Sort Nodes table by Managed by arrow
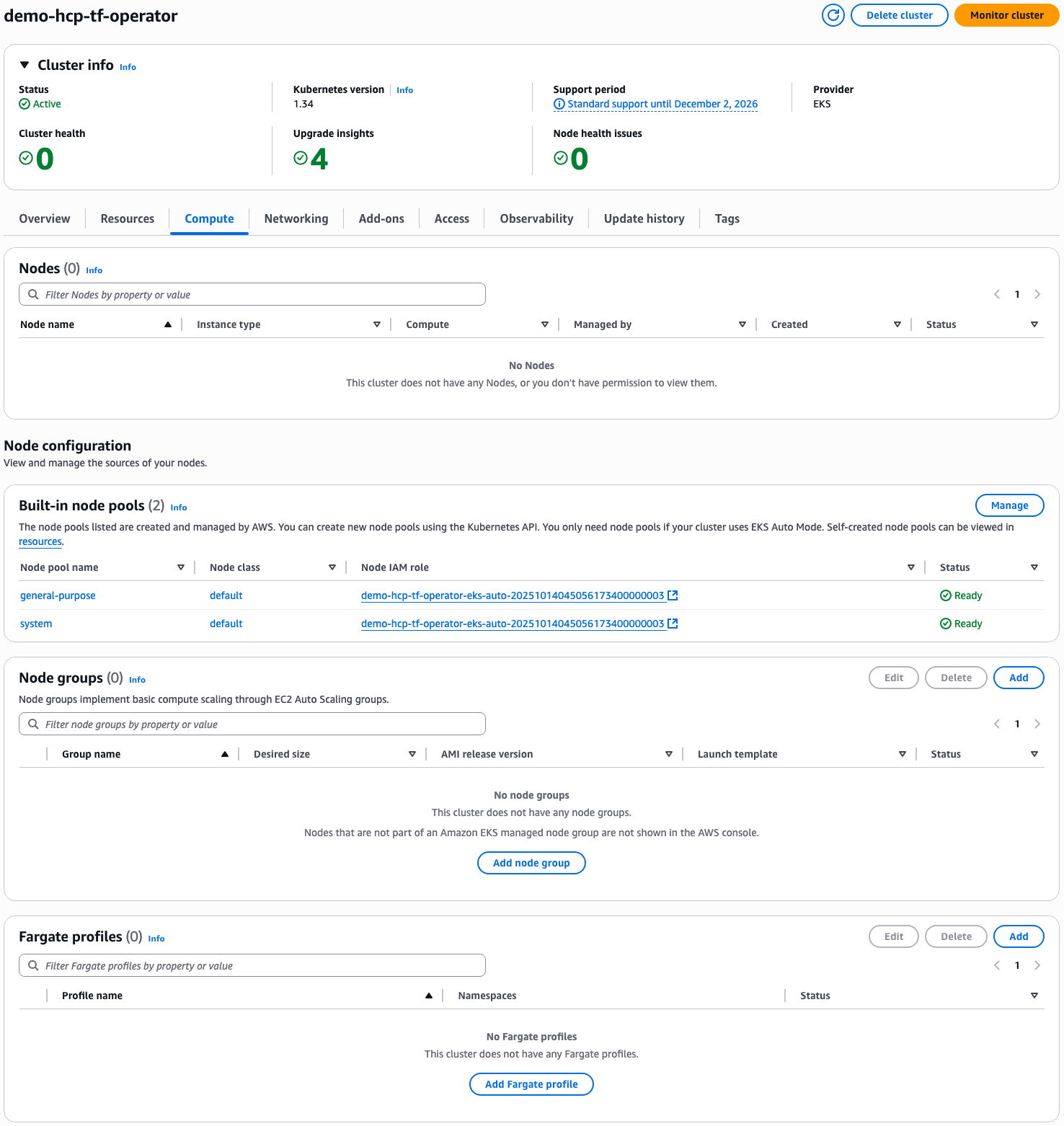The height and width of the screenshot is (1126, 1064). [742, 324]
